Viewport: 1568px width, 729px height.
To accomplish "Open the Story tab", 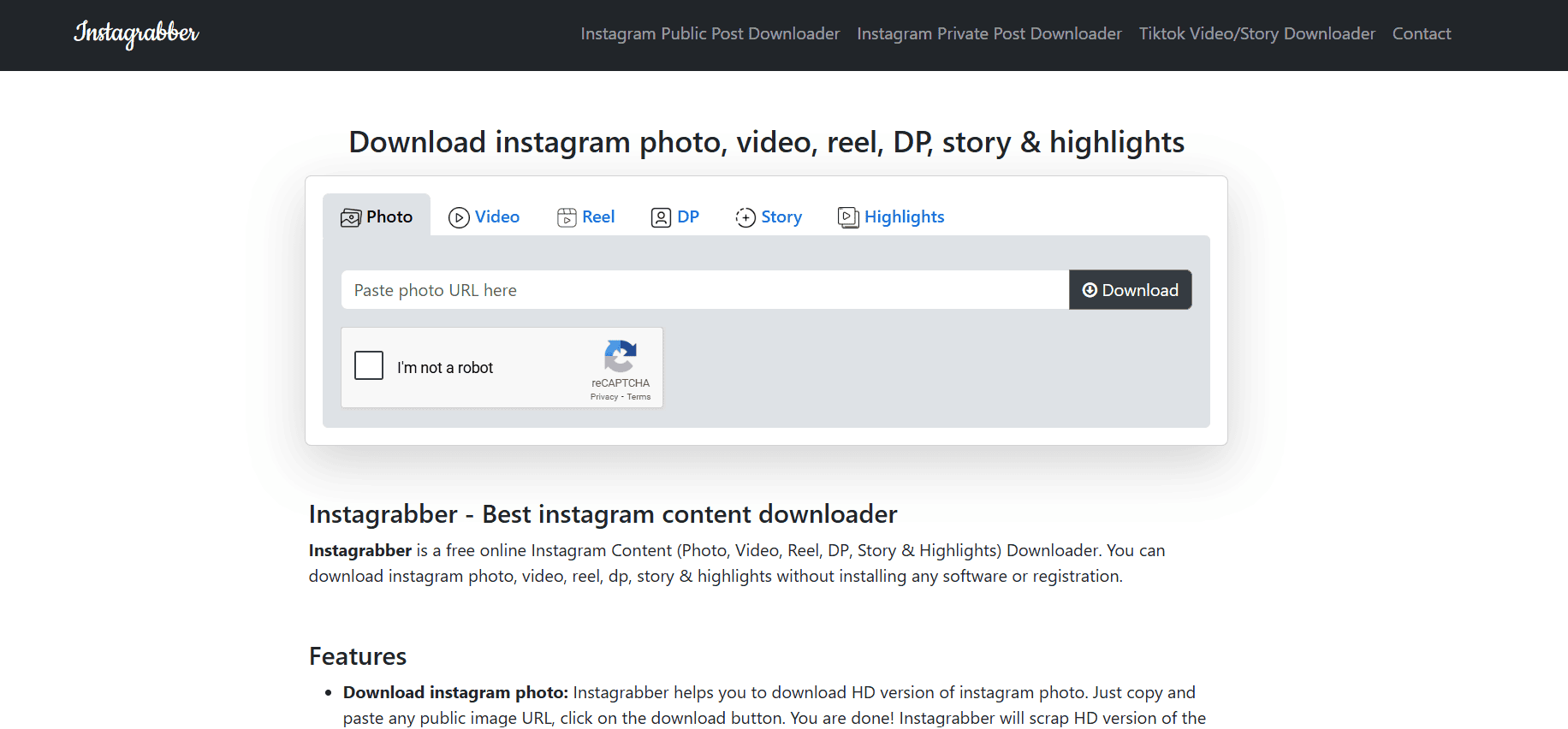I will point(781,217).
